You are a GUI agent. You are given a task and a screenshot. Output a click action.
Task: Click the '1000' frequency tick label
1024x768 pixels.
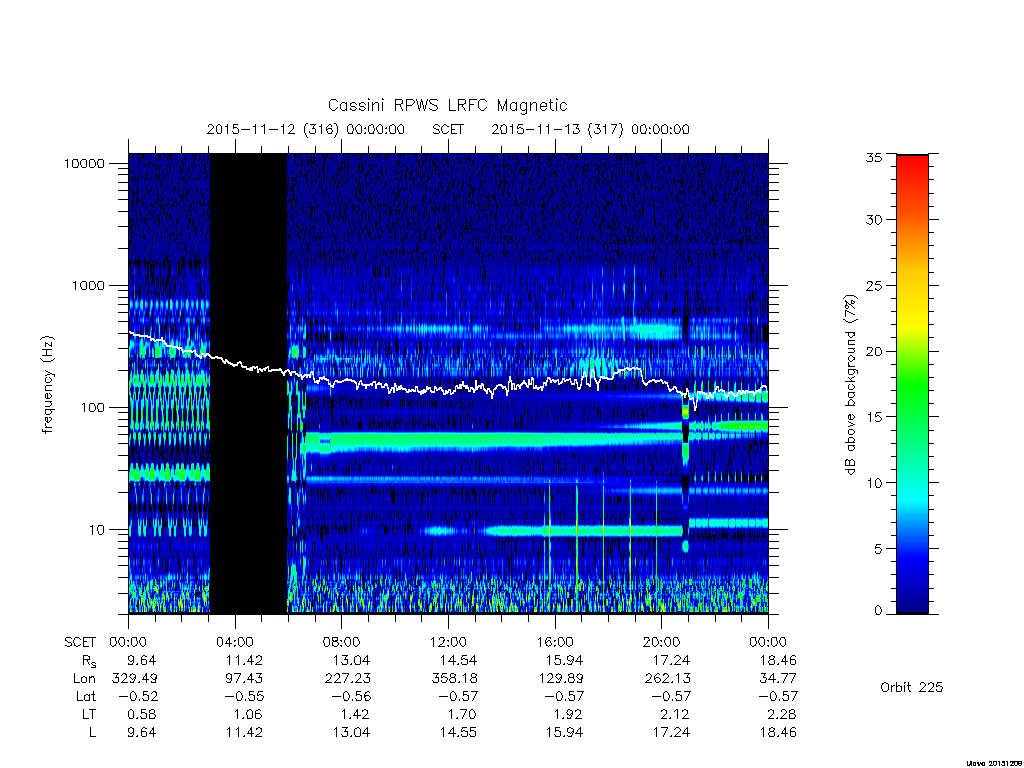tap(88, 285)
